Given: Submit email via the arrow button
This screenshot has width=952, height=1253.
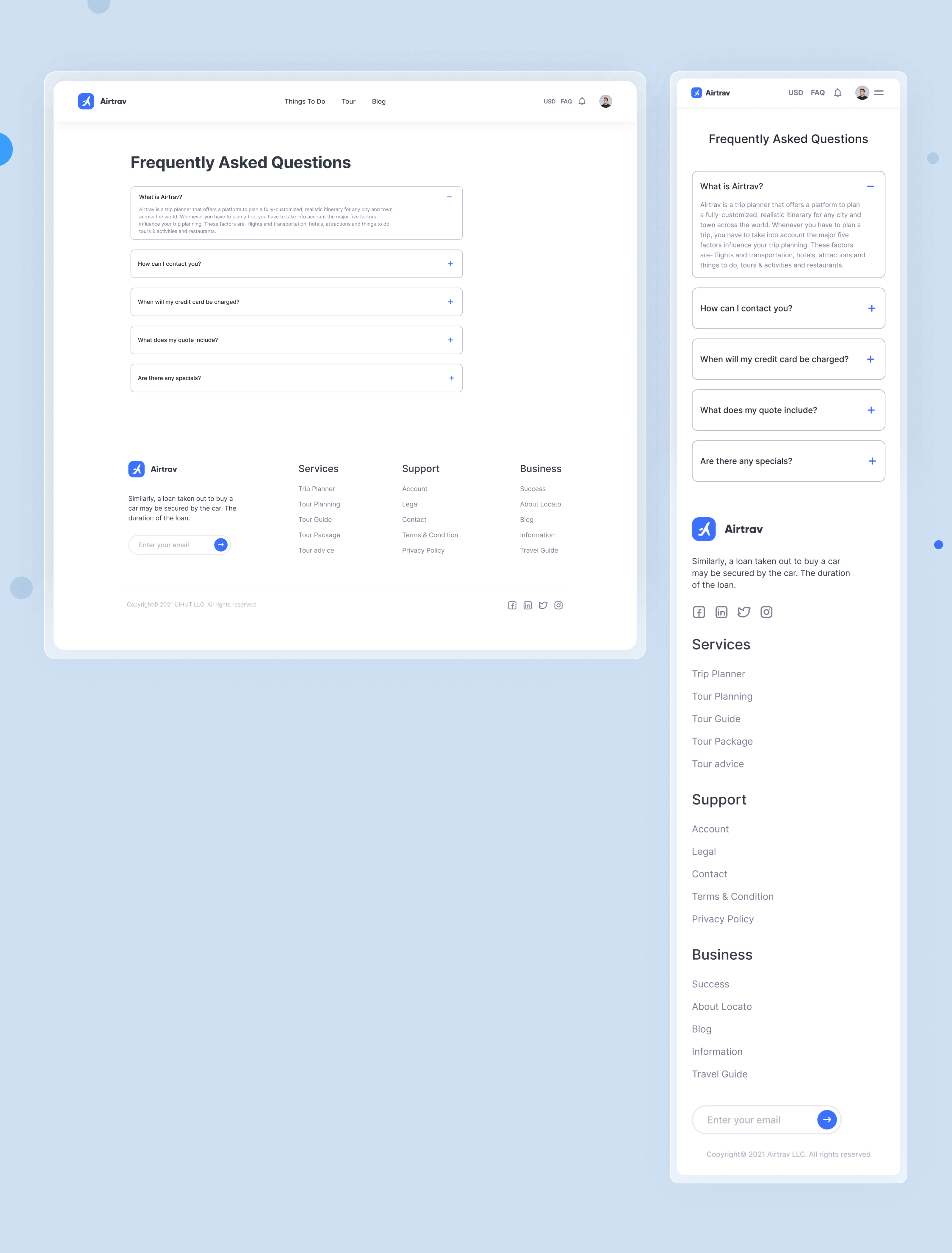Looking at the screenshot, I should point(221,544).
